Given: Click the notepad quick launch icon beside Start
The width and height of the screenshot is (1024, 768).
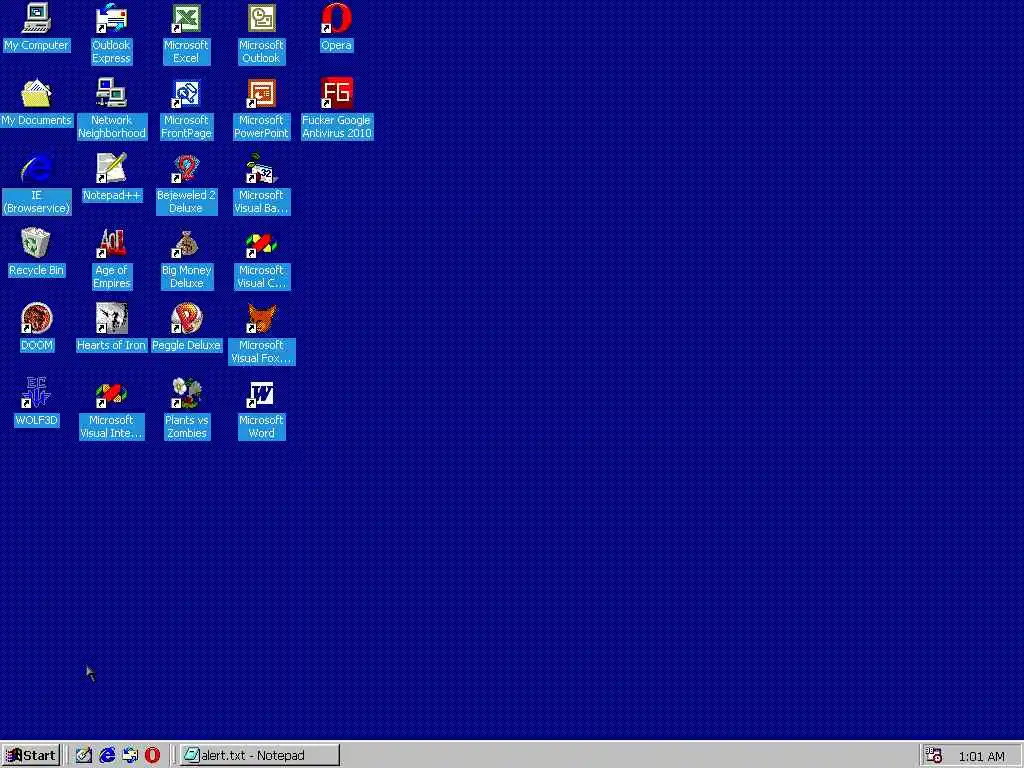Looking at the screenshot, I should (x=84, y=755).
